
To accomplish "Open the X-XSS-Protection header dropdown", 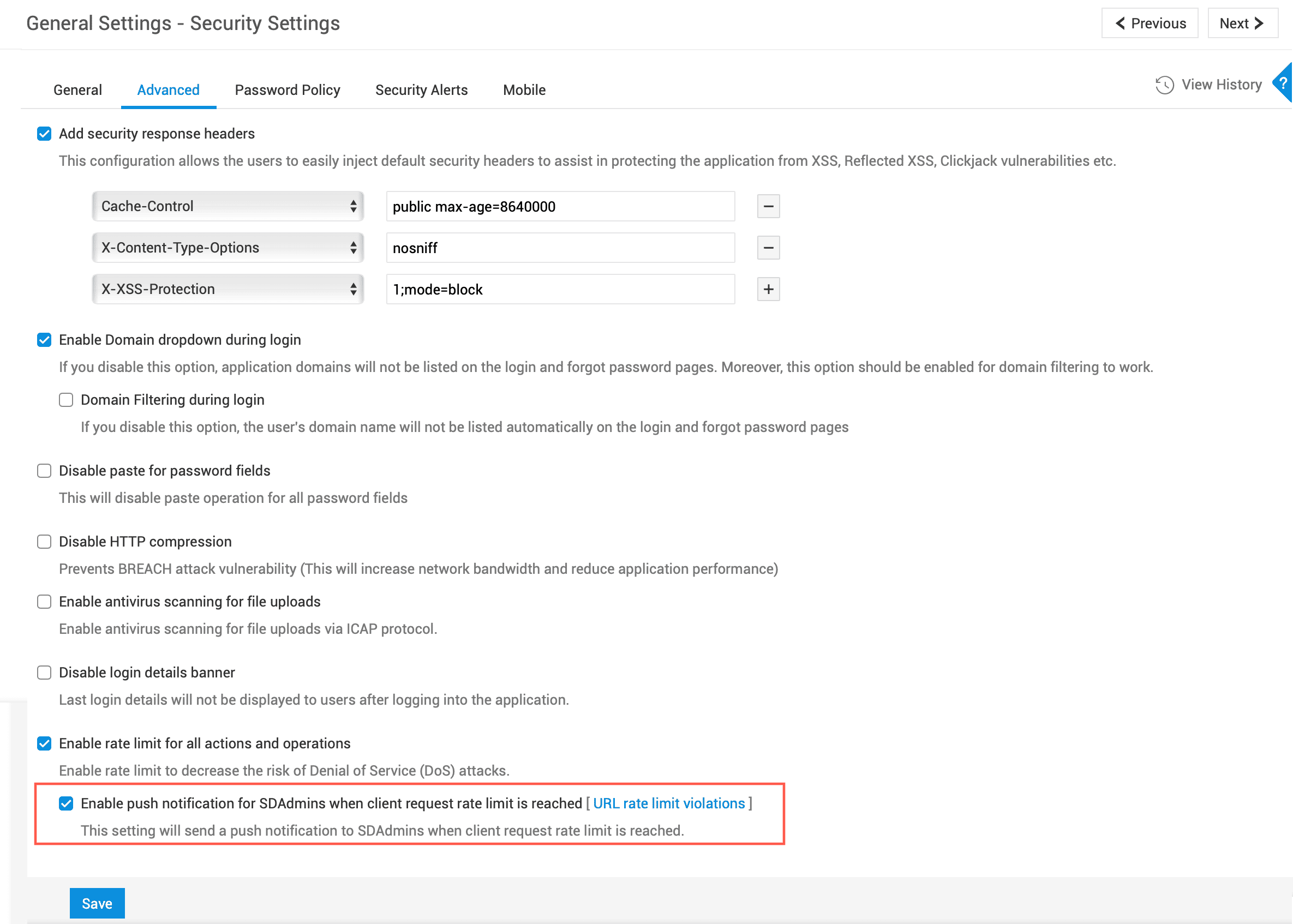I will pos(228,289).
